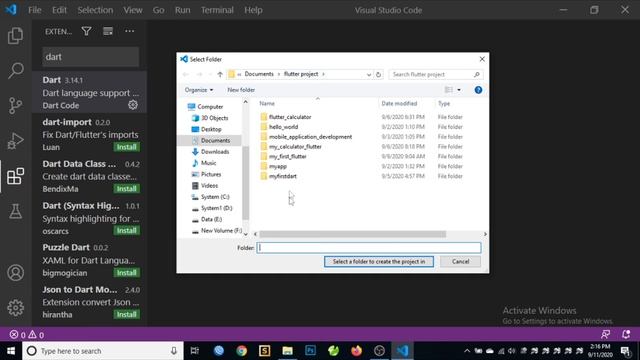
Task: Click the Folder name input field
Action: [369, 248]
